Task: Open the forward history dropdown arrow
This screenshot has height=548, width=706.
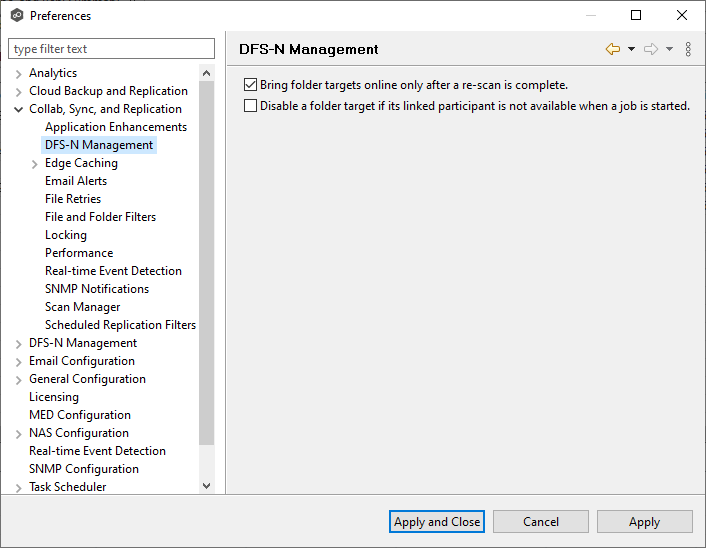Action: pos(669,49)
